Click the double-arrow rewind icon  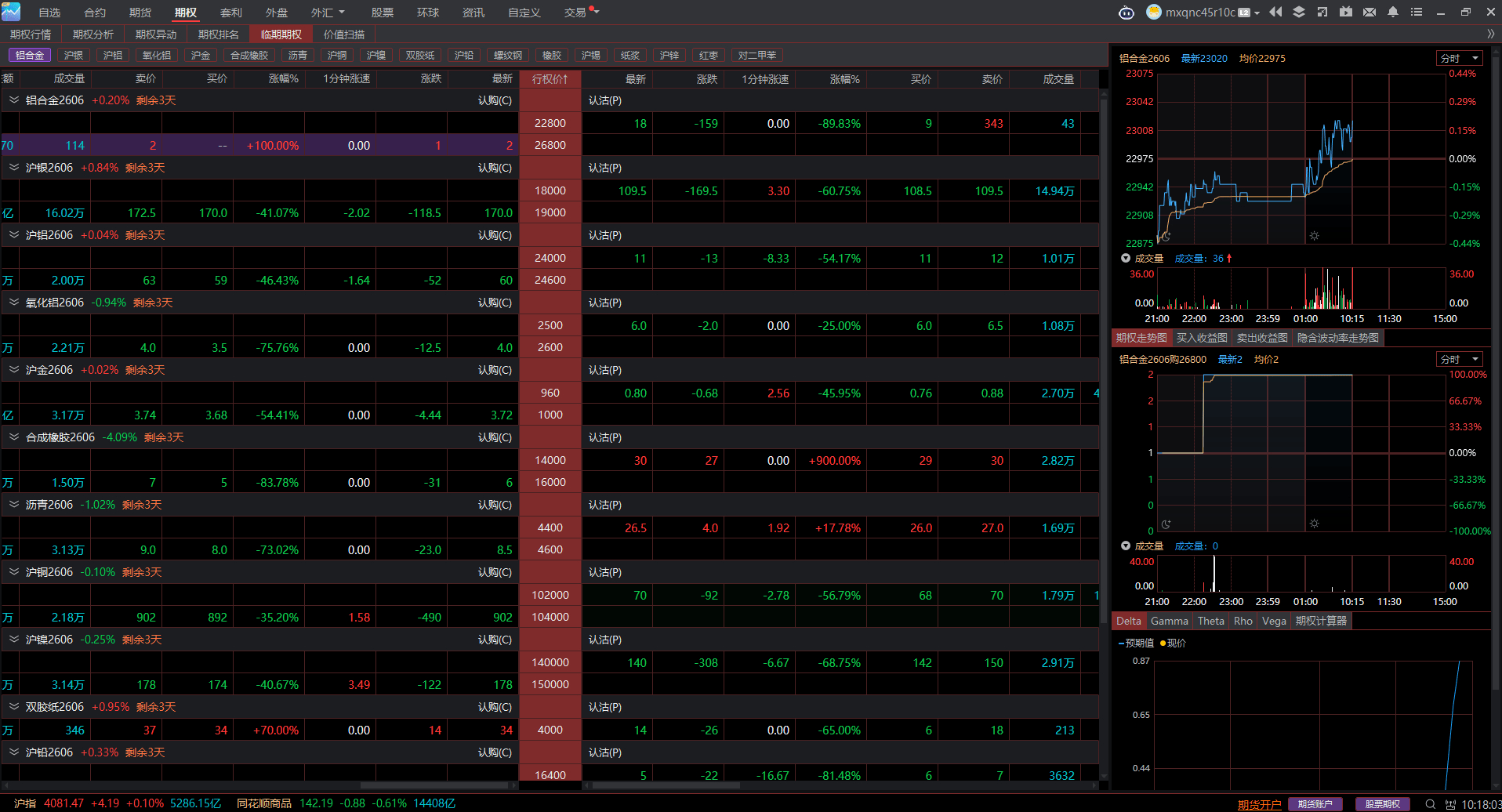[1275, 12]
